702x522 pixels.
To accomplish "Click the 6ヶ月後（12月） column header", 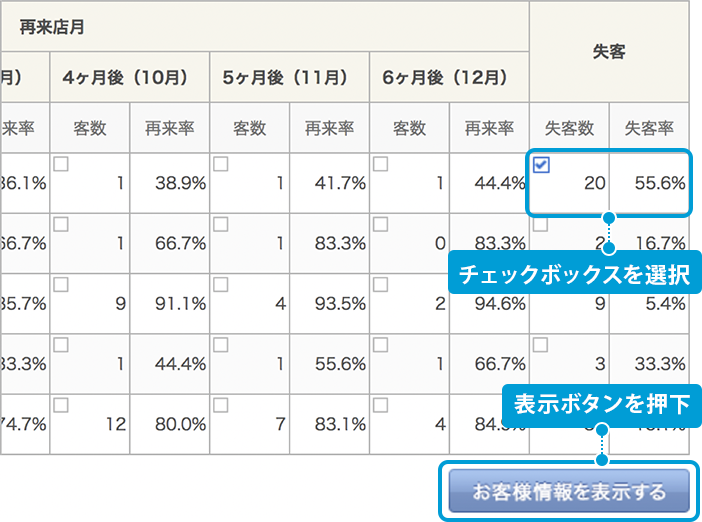I will point(449,77).
